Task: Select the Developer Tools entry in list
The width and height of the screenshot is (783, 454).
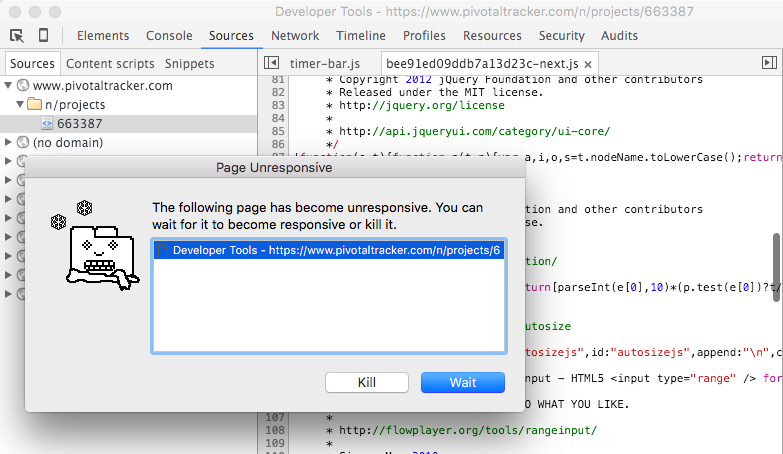Action: (x=329, y=250)
